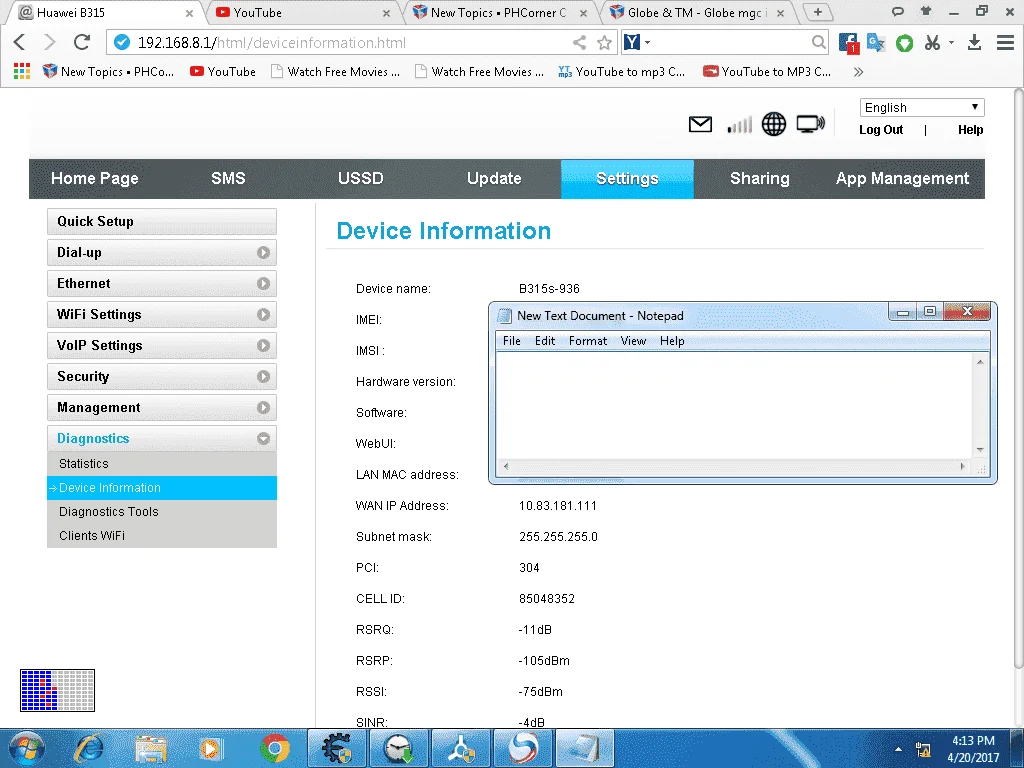Open the media player taskbar icon
Viewport: 1024px width, 768px height.
[210, 749]
